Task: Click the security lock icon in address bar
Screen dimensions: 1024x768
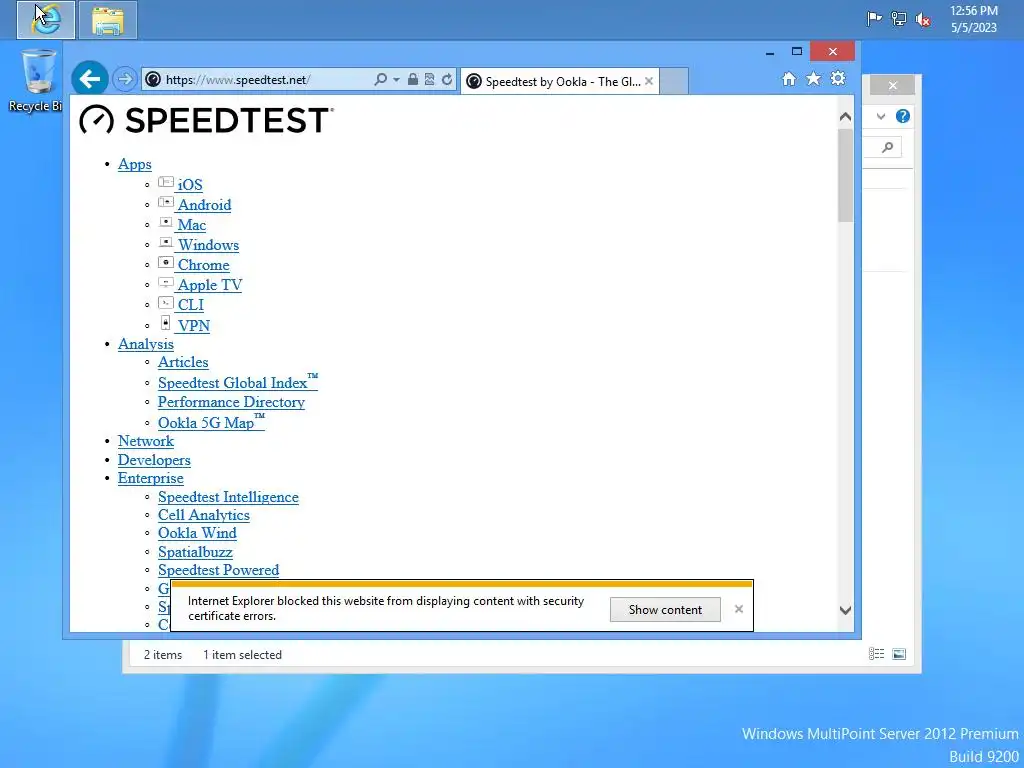Action: (x=413, y=80)
